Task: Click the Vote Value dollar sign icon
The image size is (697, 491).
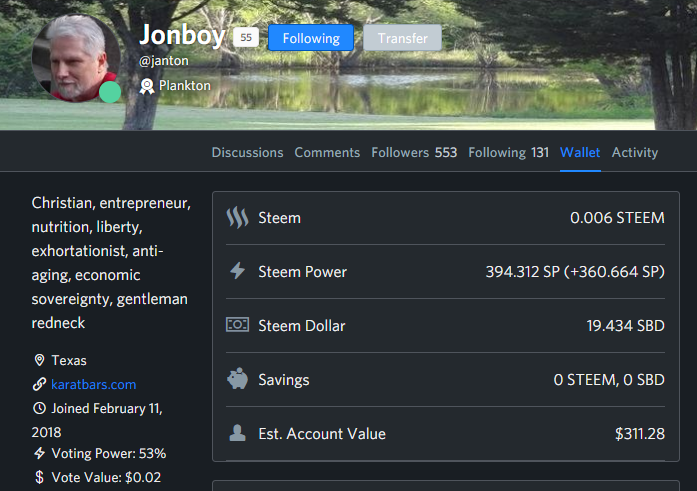Action: tap(40, 477)
